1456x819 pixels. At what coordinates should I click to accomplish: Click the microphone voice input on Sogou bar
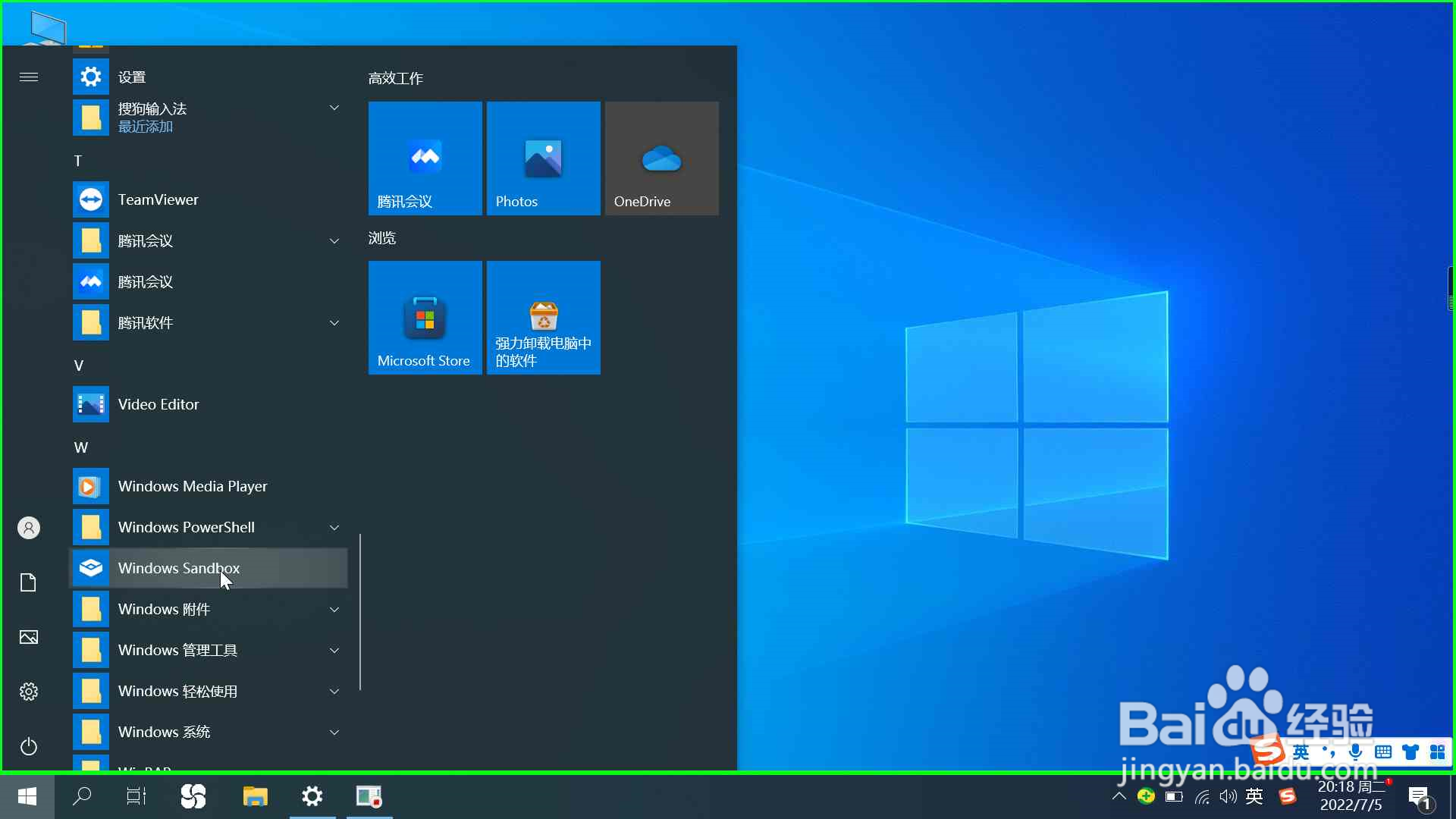point(1356,752)
